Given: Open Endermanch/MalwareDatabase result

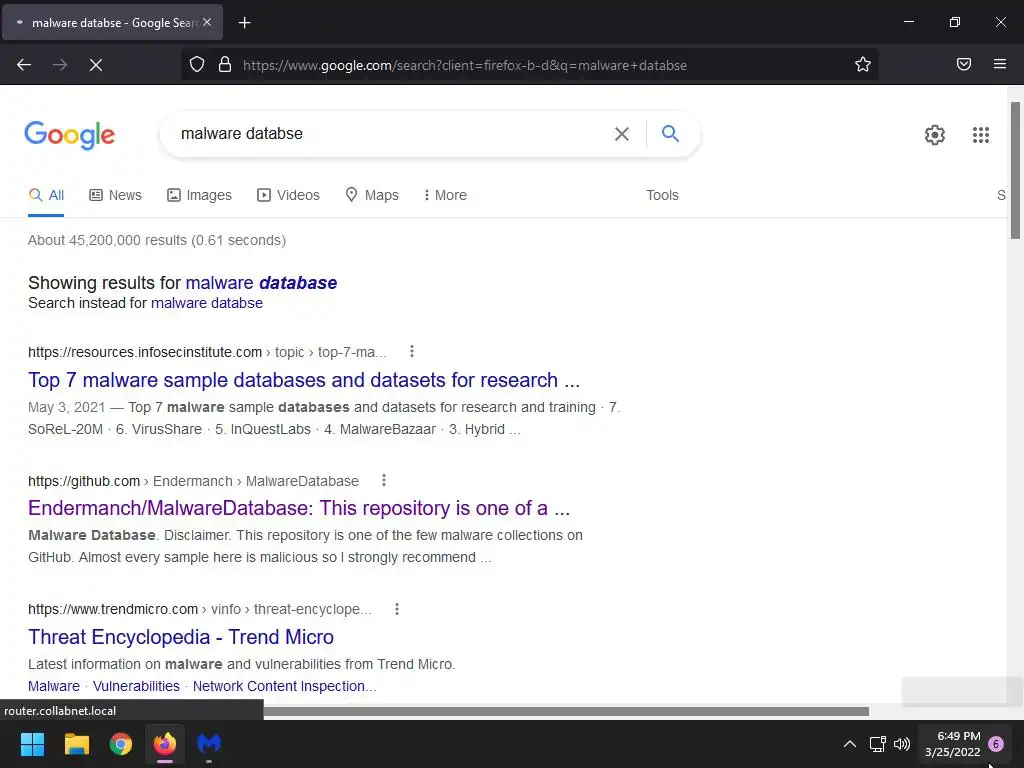Looking at the screenshot, I should pos(299,508).
